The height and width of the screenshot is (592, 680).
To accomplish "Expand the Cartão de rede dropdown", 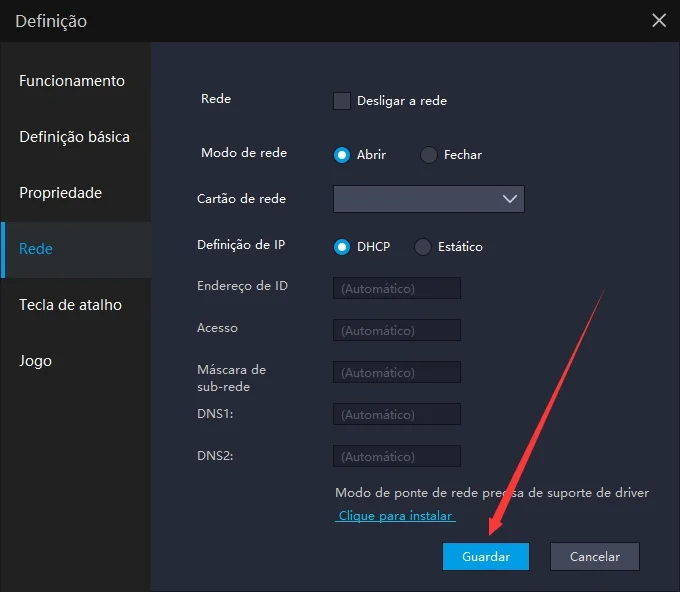I will 428,199.
